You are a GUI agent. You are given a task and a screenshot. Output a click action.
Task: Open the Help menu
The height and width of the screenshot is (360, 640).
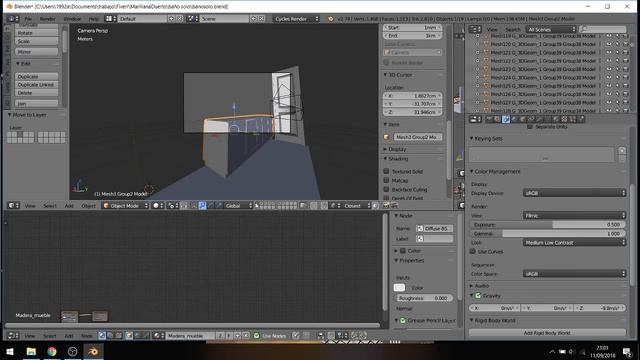pyautogui.click(x=93, y=19)
